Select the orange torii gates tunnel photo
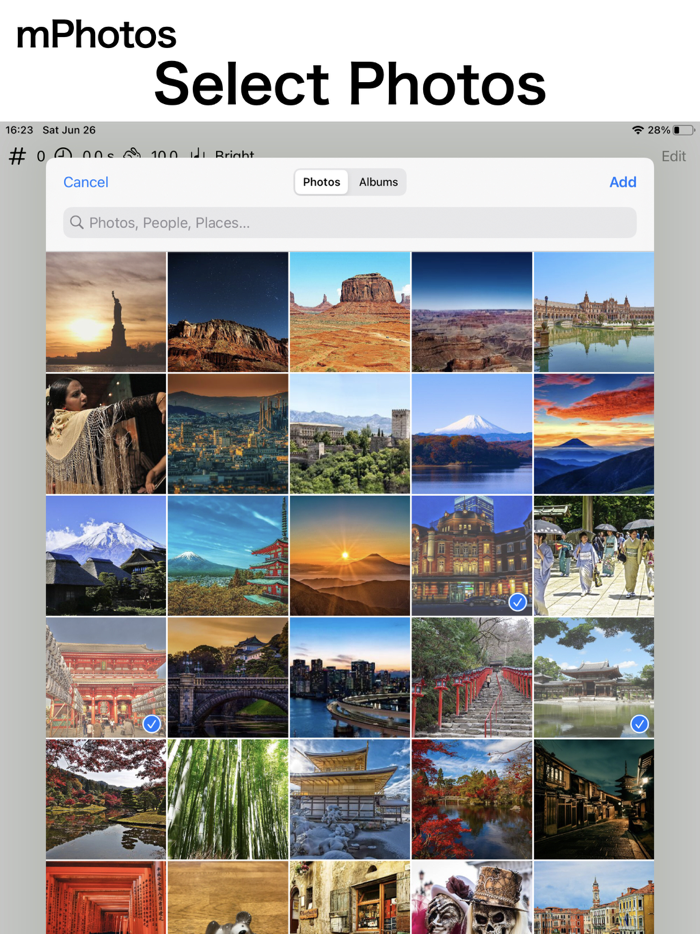 (106, 897)
